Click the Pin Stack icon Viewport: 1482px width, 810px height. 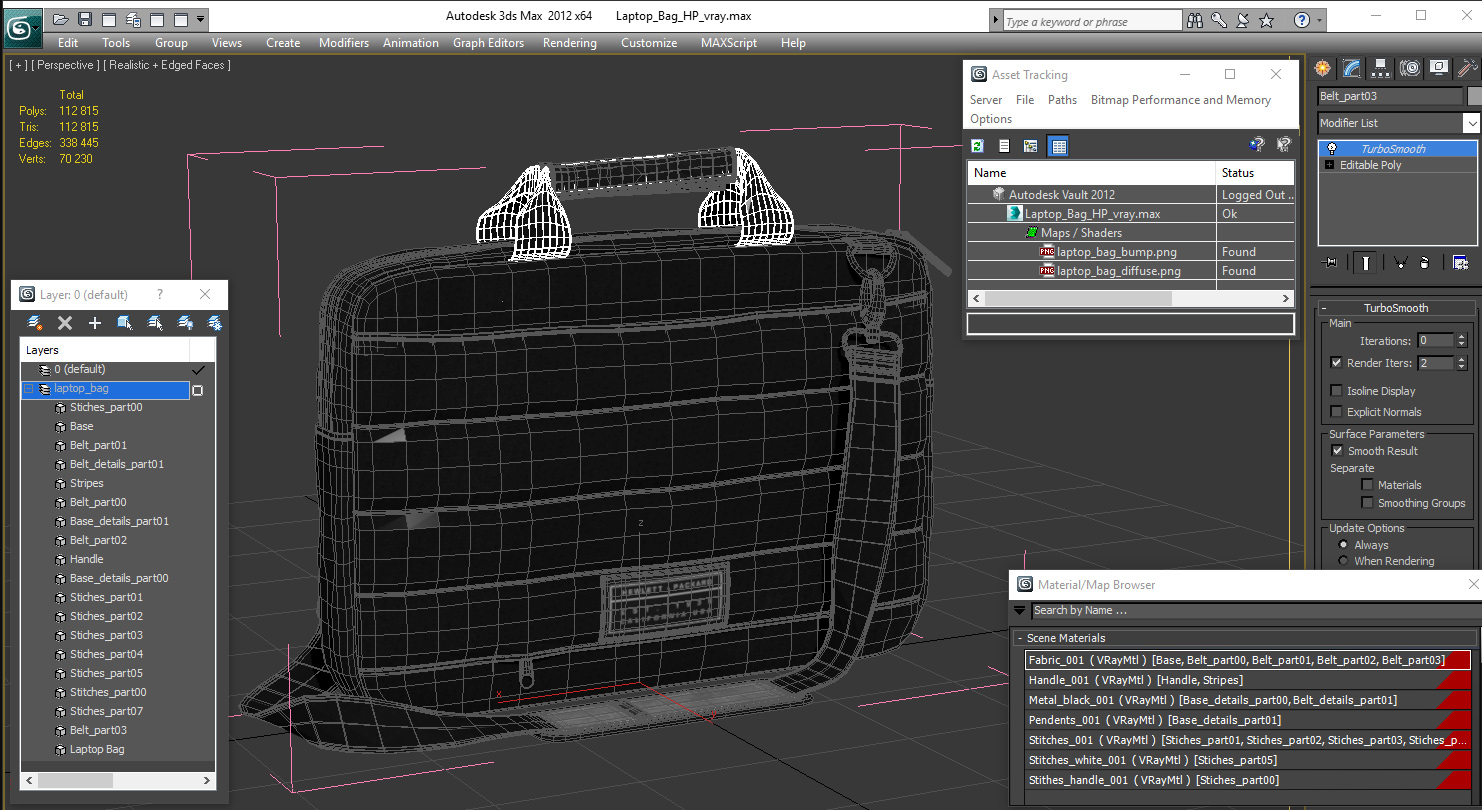[1330, 262]
